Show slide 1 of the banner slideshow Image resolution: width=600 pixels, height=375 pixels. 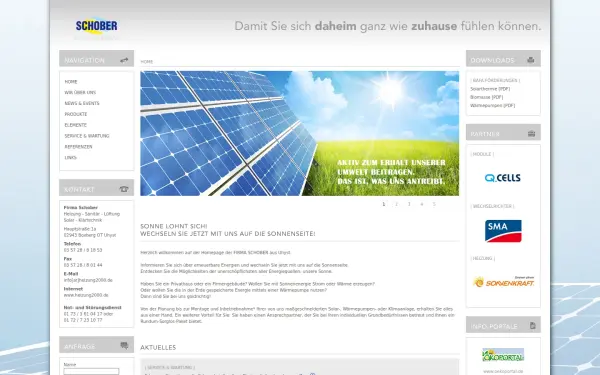point(384,204)
